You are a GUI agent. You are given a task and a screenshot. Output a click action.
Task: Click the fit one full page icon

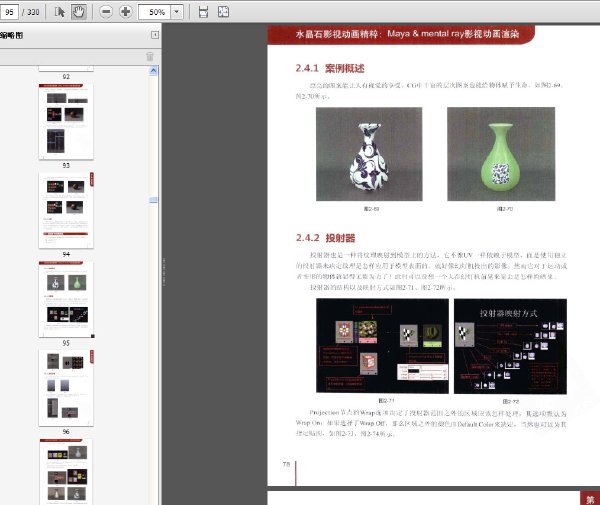[x=223, y=12]
